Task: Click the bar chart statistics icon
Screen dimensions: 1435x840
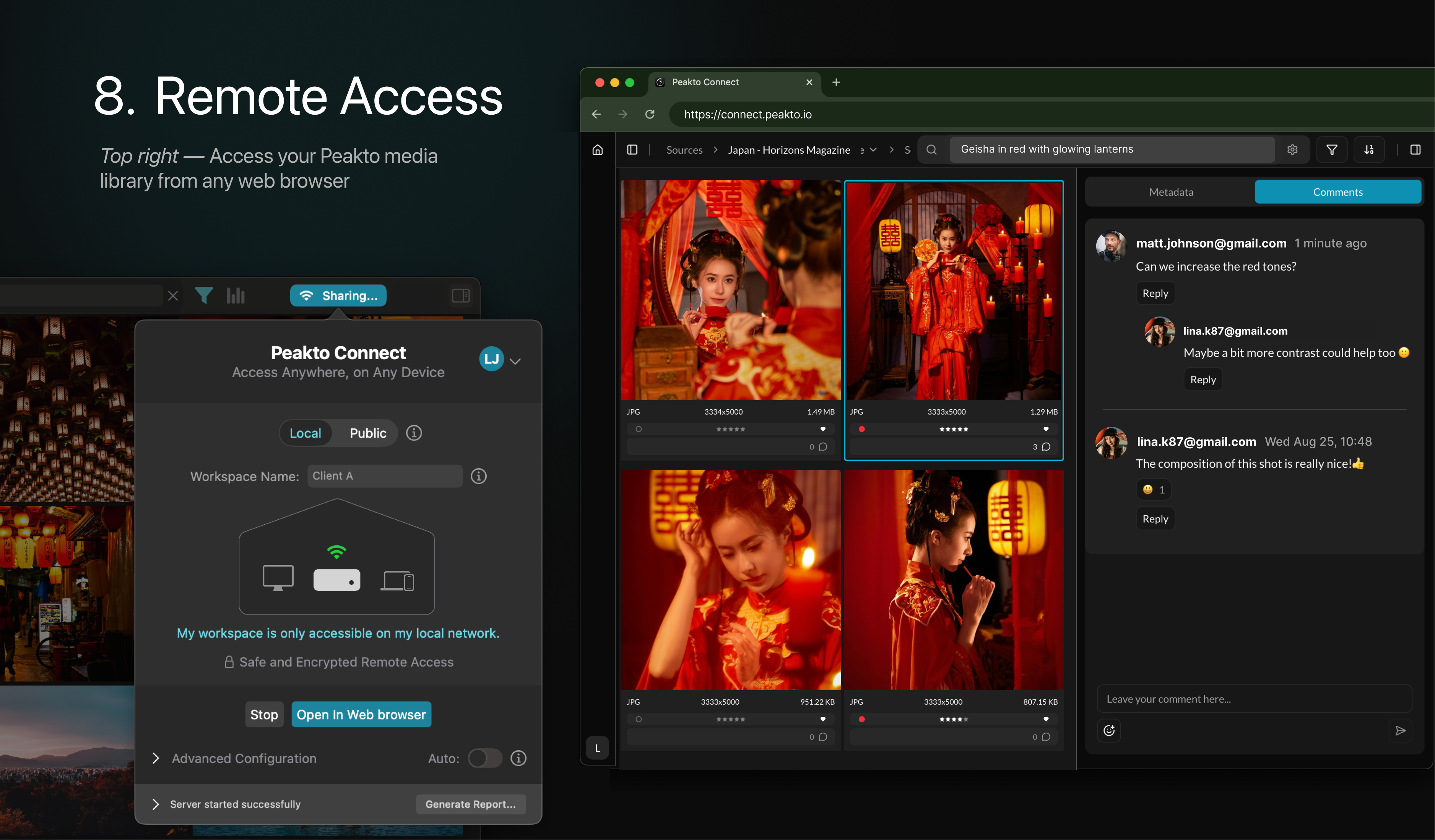Action: (x=236, y=295)
